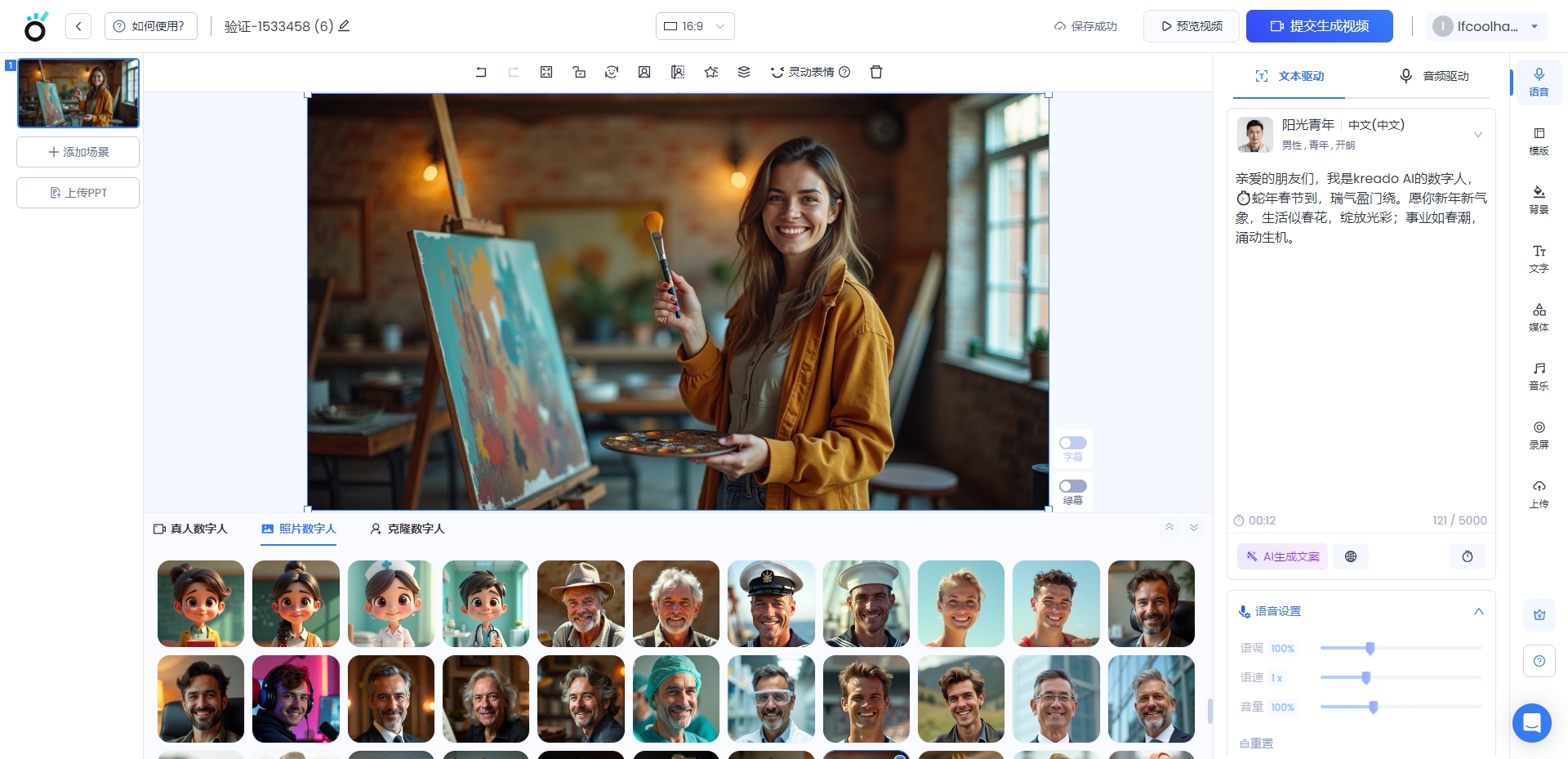Toggle the 绿幕 green screen switch
The image size is (1568, 759).
1072,486
